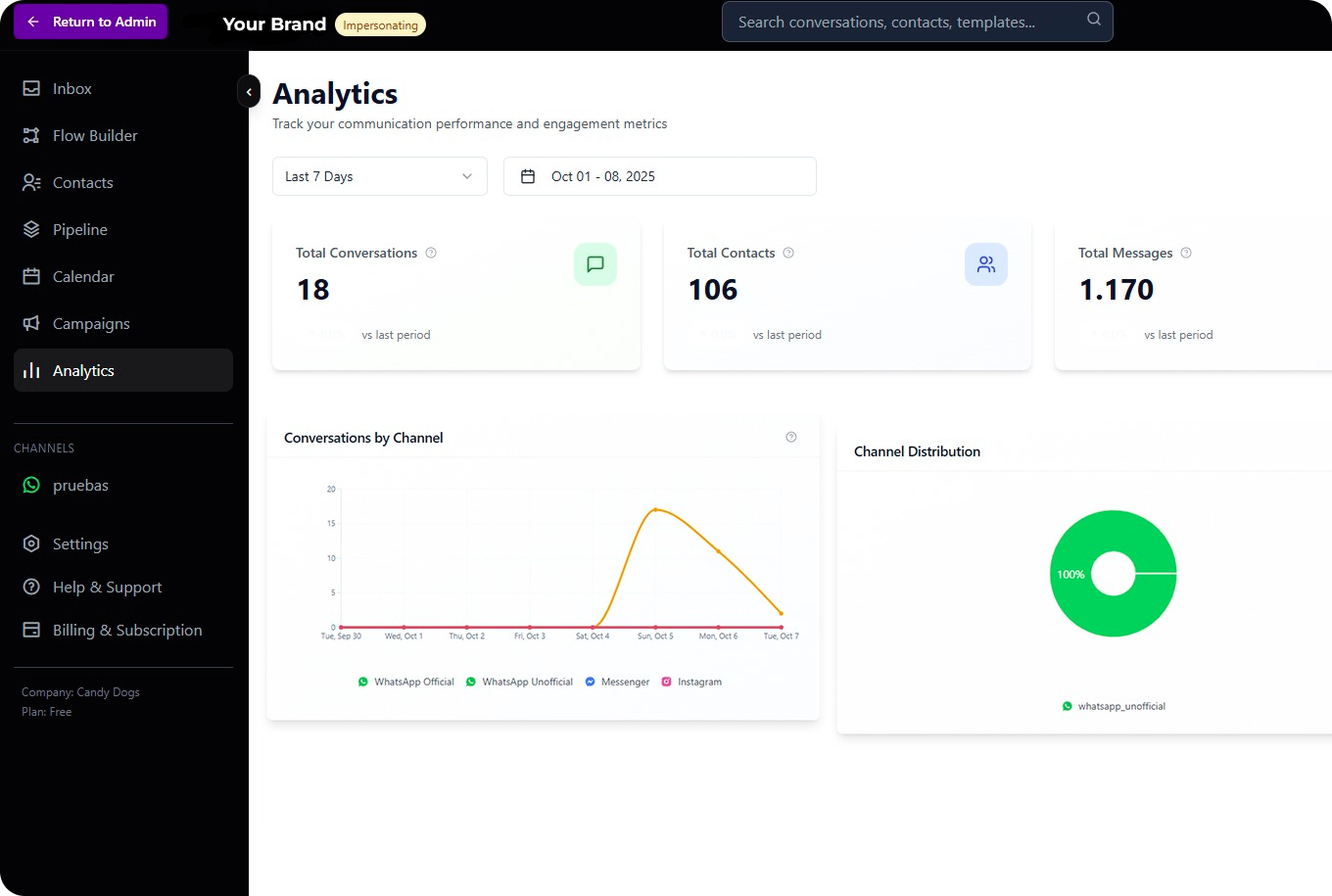Click the search conversations input field
Image resolution: width=1332 pixels, height=896 pixels.
[901, 22]
